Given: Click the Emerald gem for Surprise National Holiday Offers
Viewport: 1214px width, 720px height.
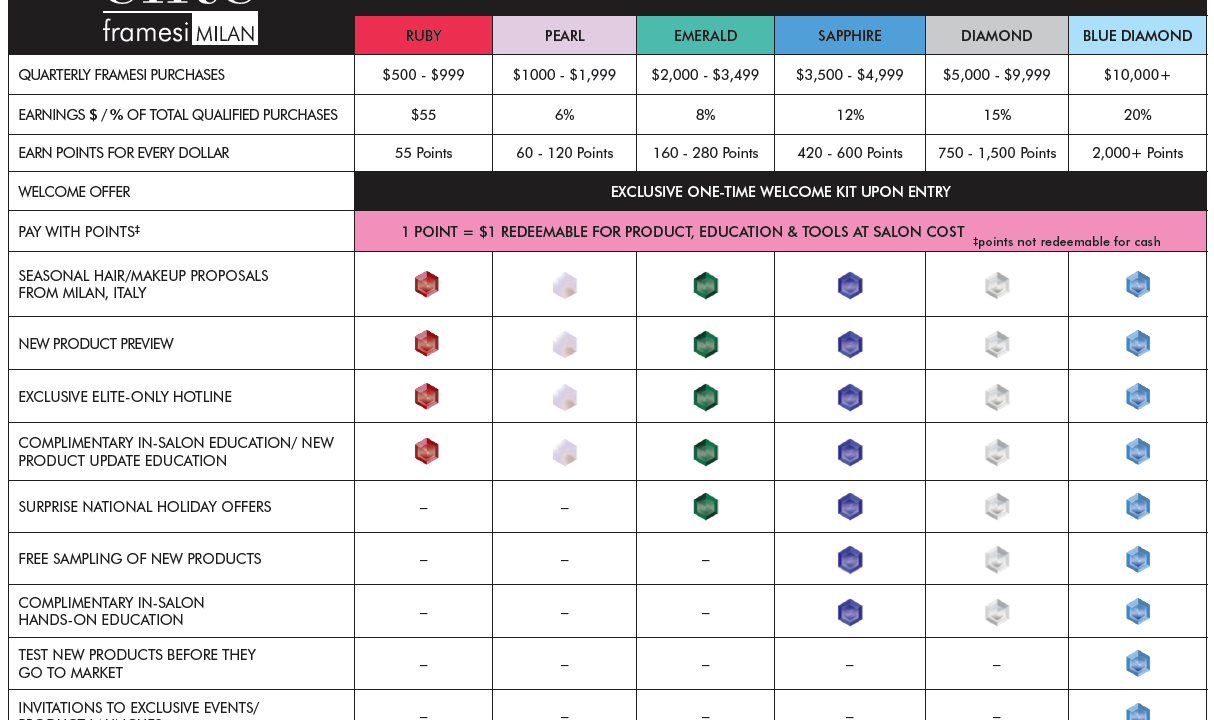Looking at the screenshot, I should 706,507.
